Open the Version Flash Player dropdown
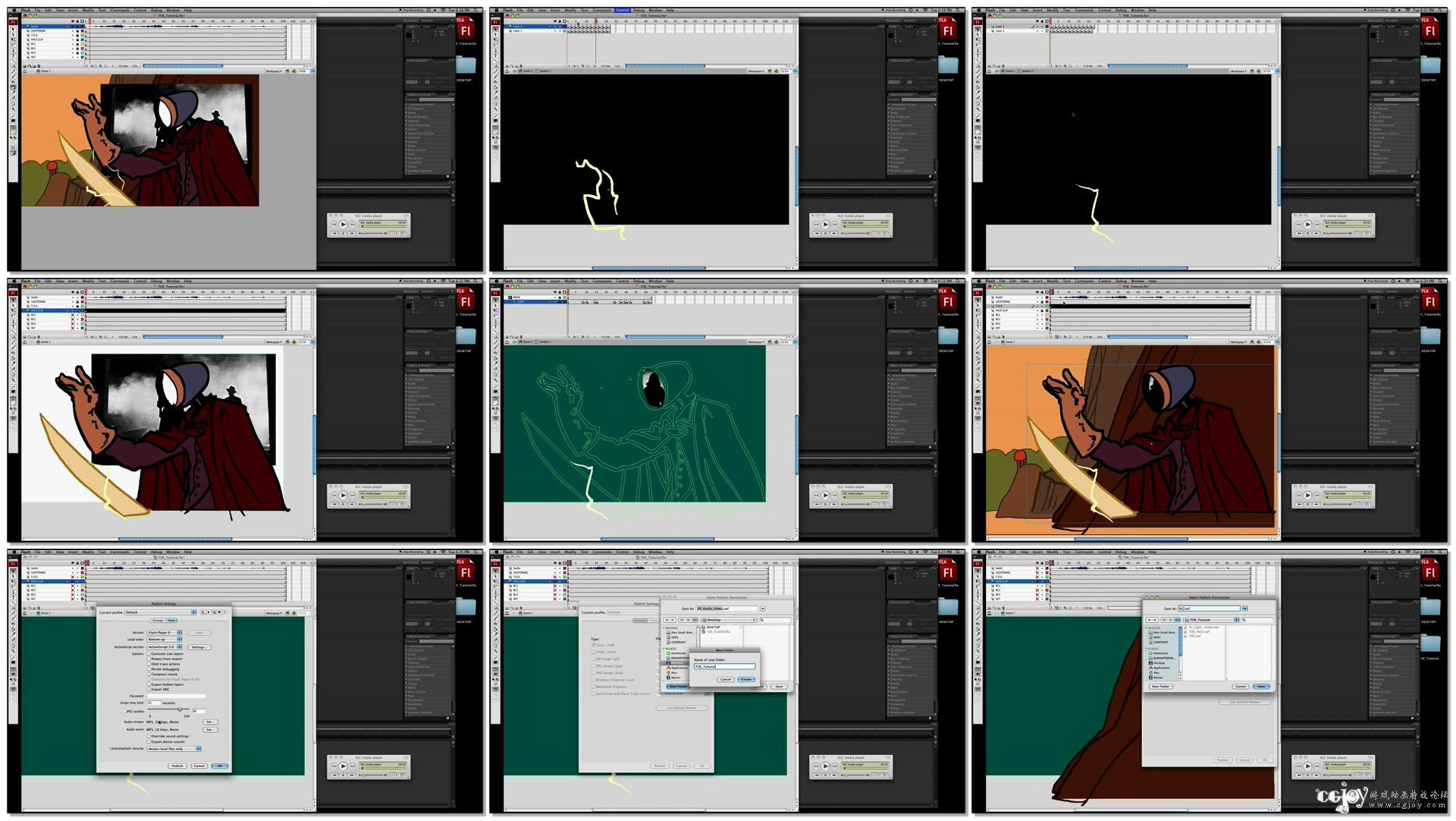Viewport: 1456px width, 821px height. tap(165, 633)
